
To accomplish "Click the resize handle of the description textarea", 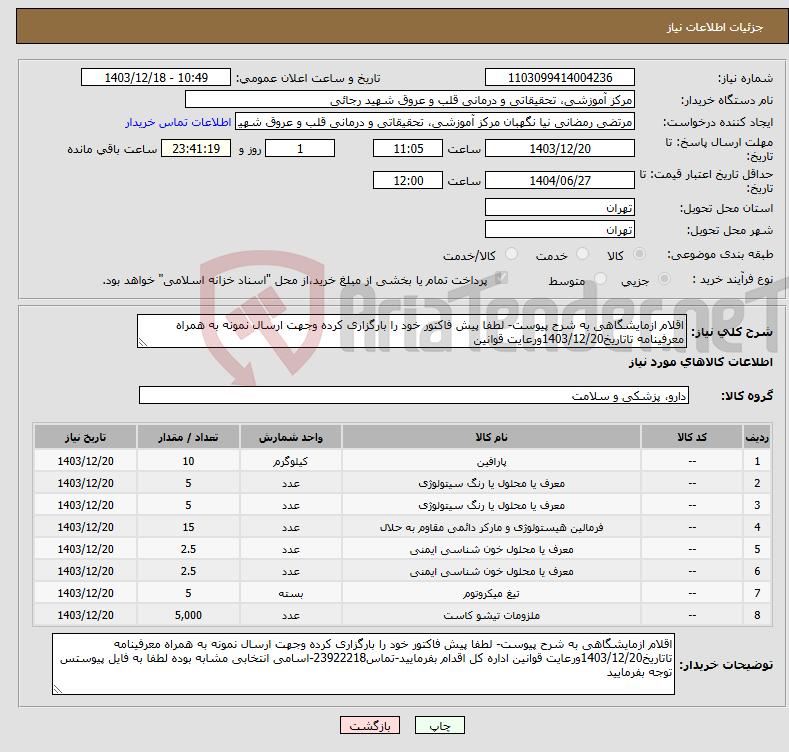I will tap(143, 342).
